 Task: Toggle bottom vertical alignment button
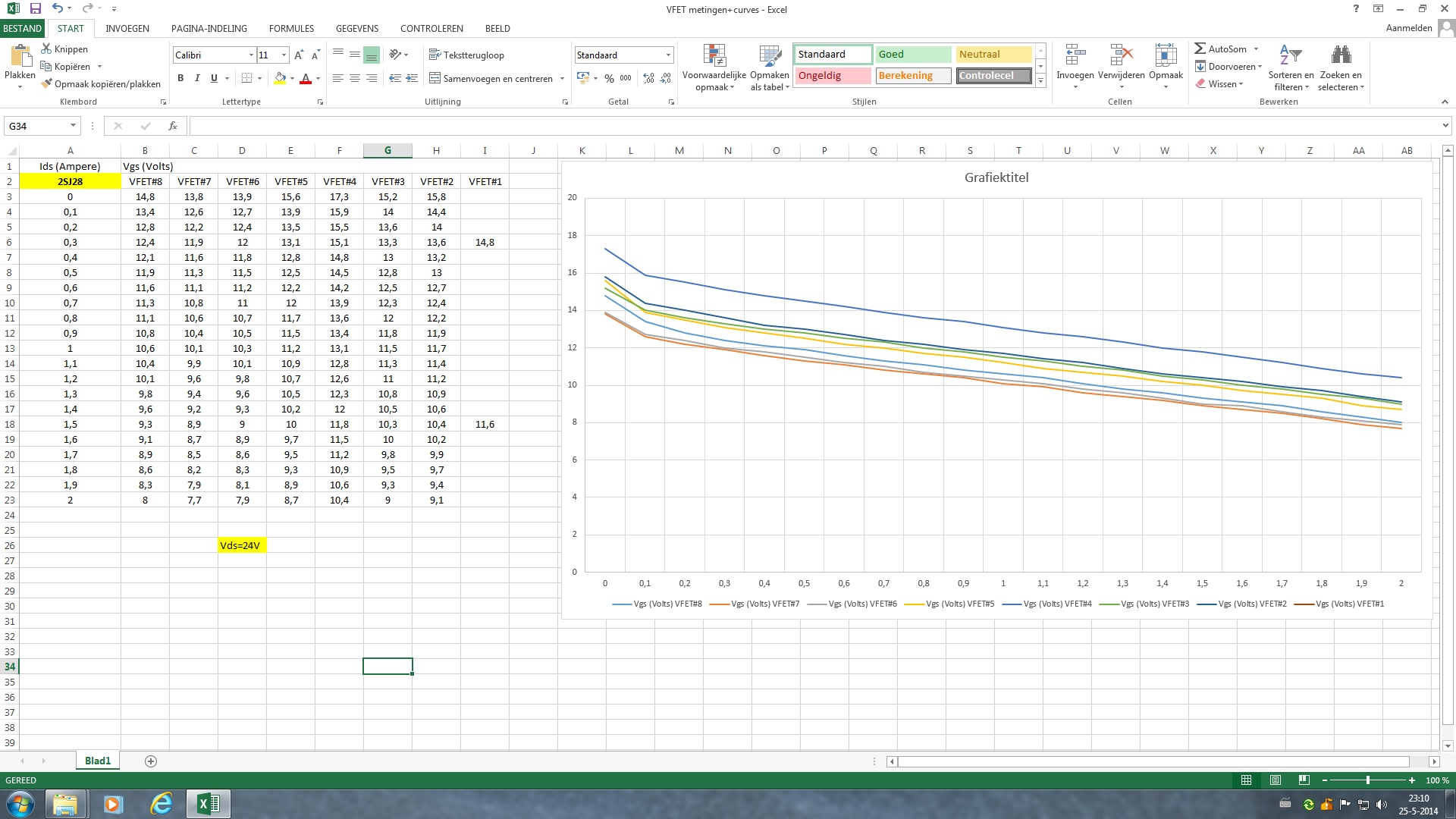[x=371, y=55]
